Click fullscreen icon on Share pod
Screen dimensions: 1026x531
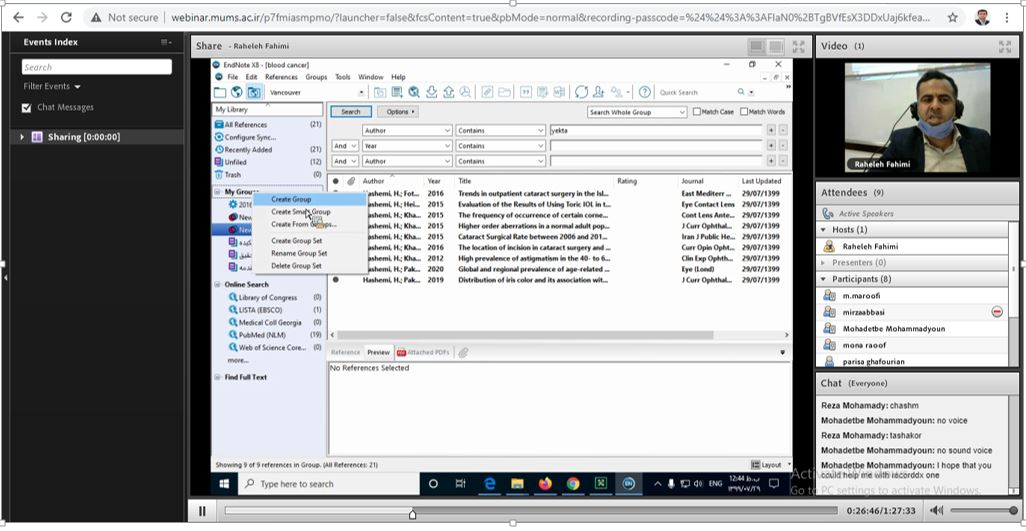[798, 46]
